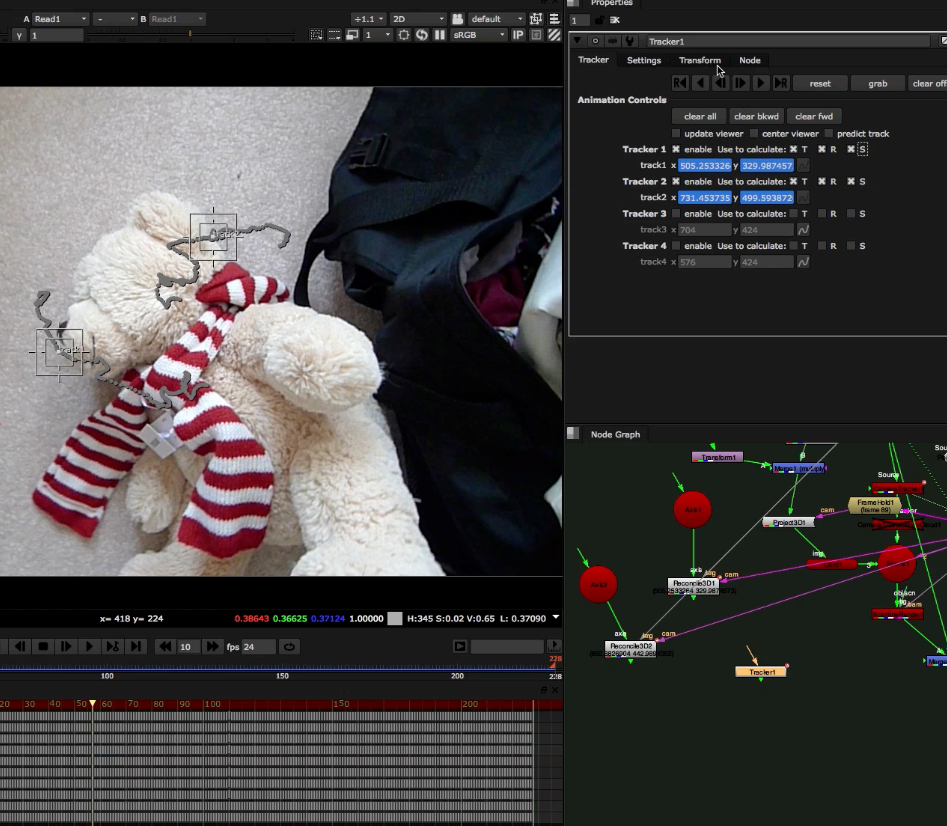The height and width of the screenshot is (826, 947).
Task: Track one frame forward in Tracker panel
Action: [x=740, y=83]
